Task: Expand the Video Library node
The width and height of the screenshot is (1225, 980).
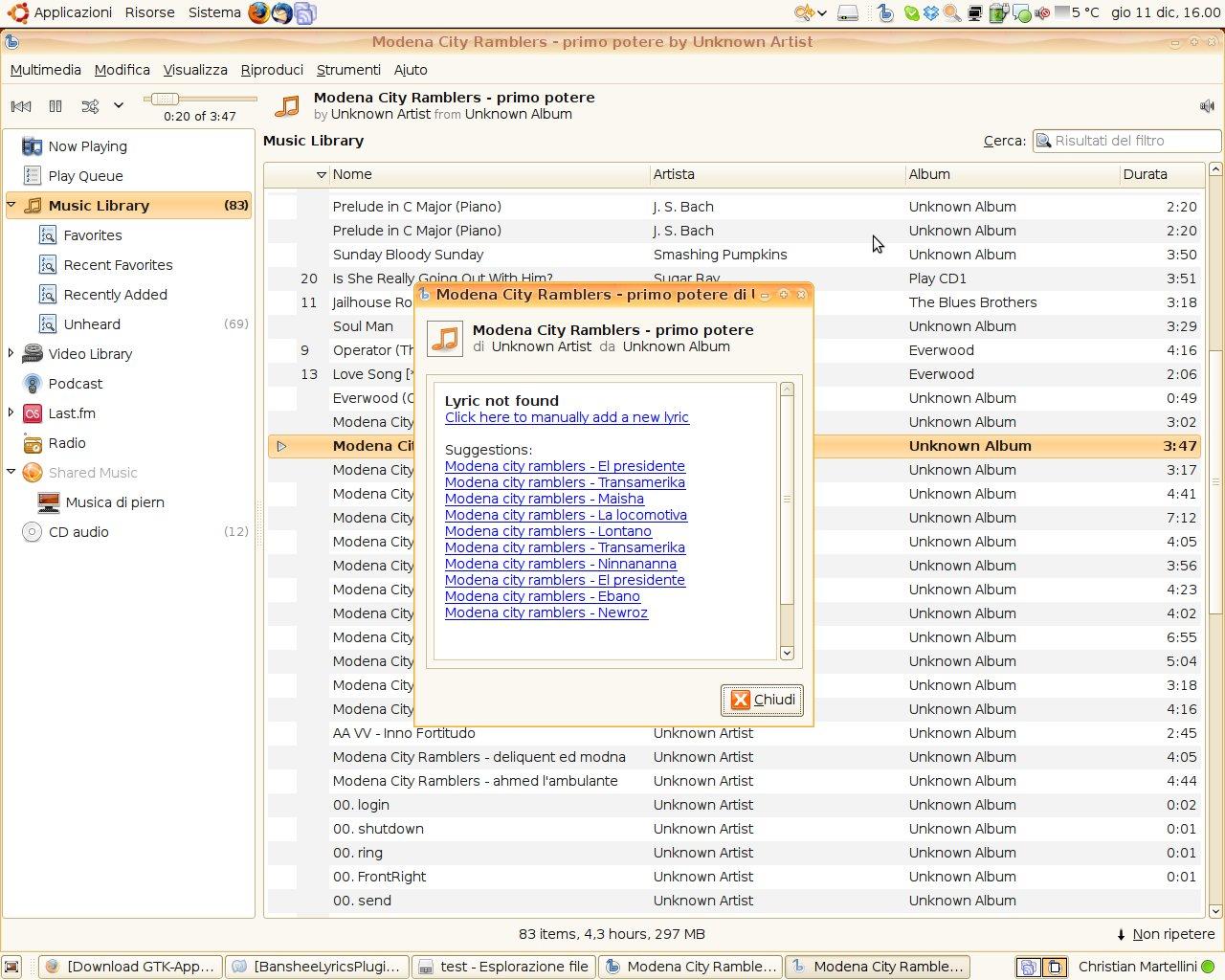Action: coord(11,353)
